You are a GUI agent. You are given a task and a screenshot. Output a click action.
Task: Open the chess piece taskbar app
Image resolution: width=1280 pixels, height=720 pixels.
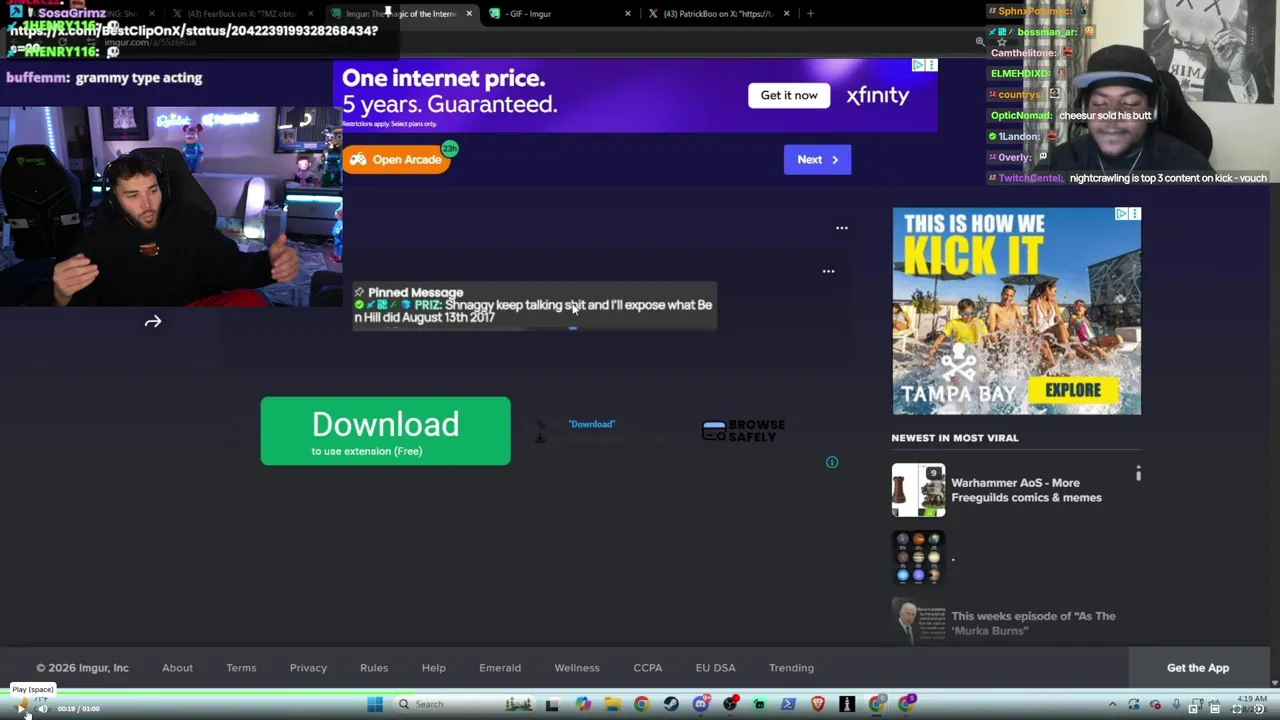point(846,704)
